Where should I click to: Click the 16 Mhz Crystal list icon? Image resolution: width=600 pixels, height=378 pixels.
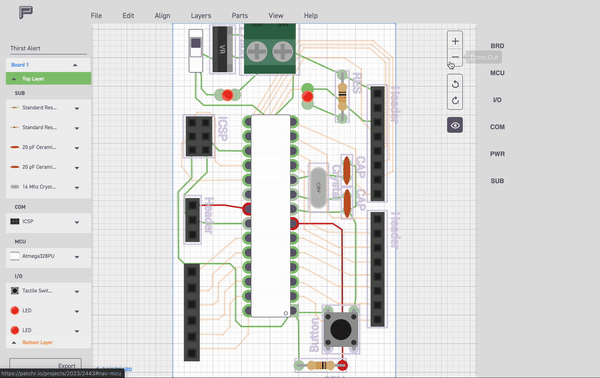click(15, 187)
